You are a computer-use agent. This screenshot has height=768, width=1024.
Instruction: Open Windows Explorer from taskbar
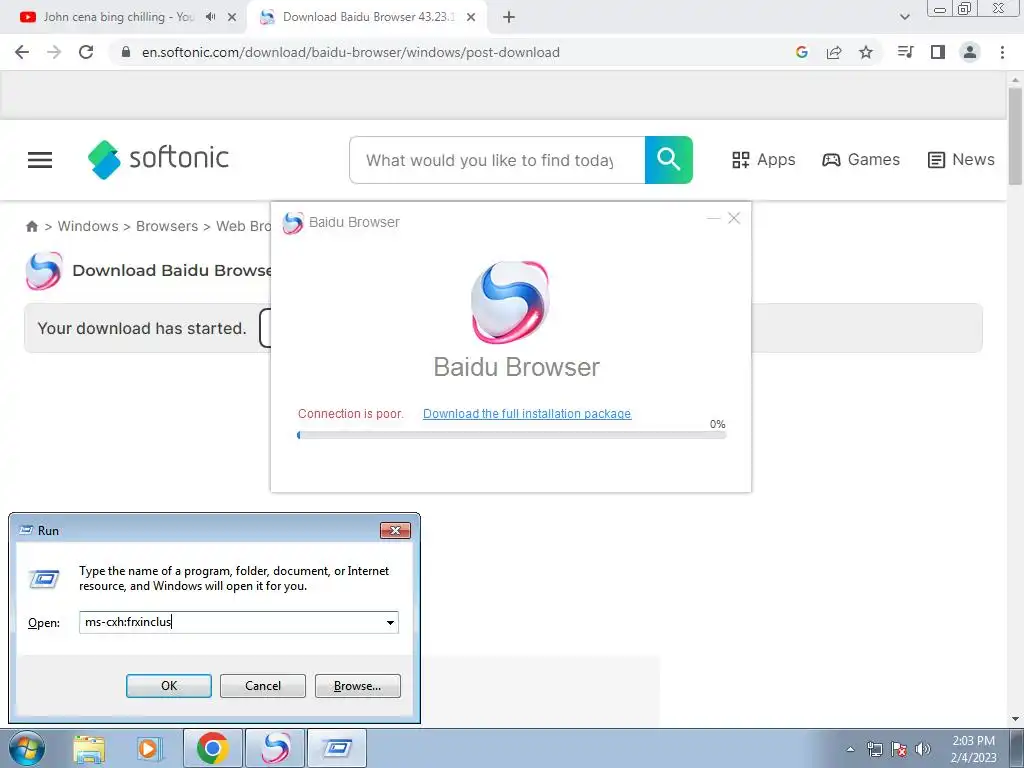pos(89,748)
